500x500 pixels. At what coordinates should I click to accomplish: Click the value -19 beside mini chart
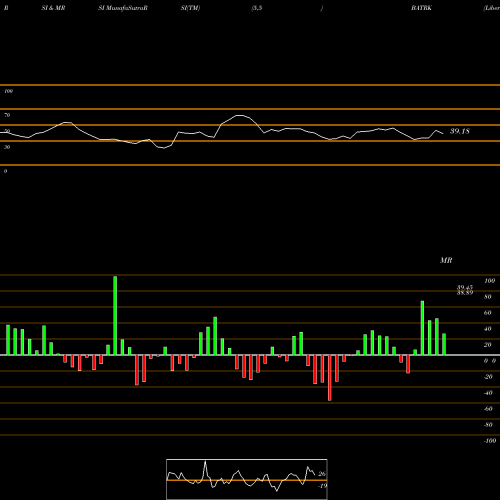(322, 486)
